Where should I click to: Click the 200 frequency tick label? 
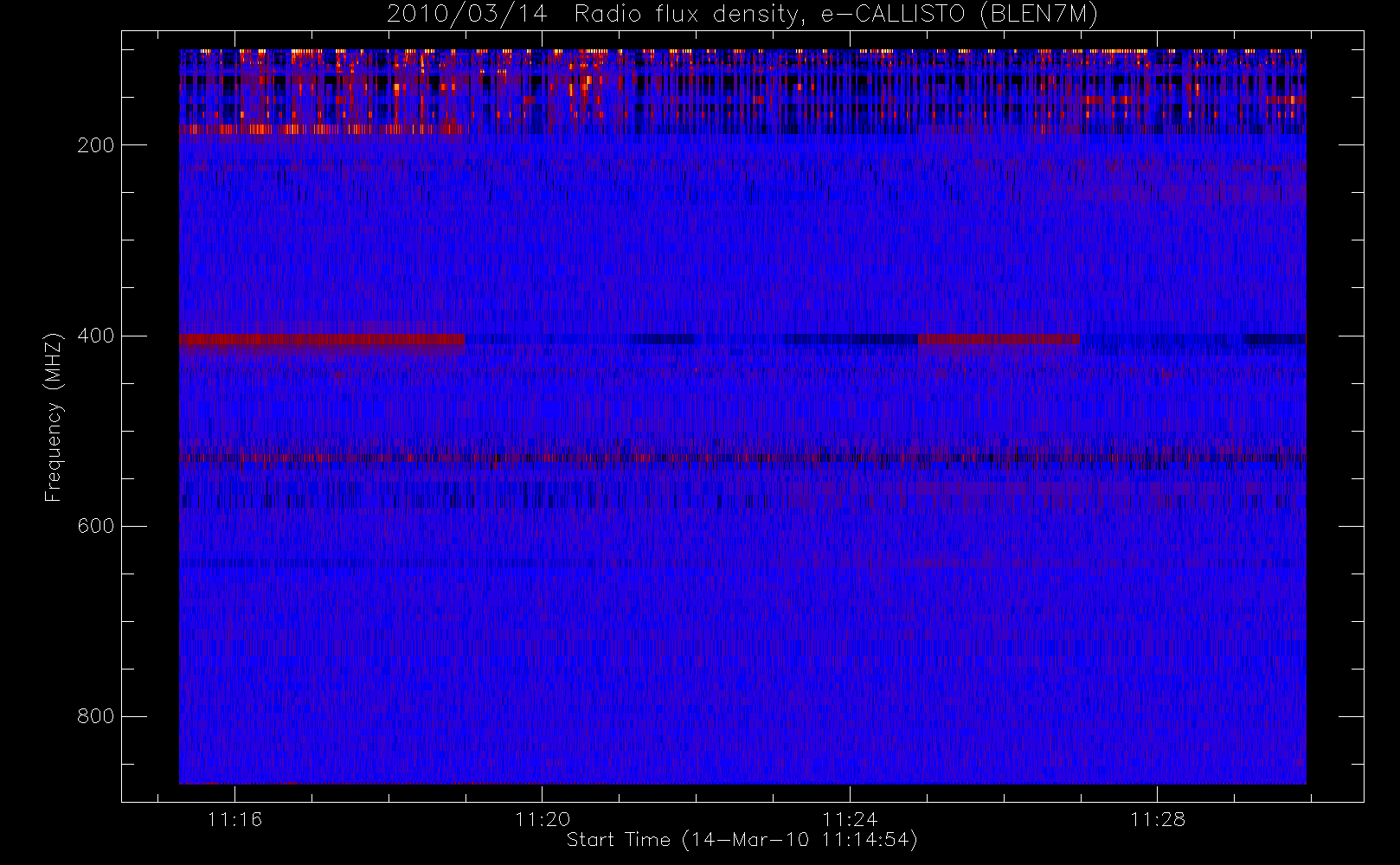point(95,145)
